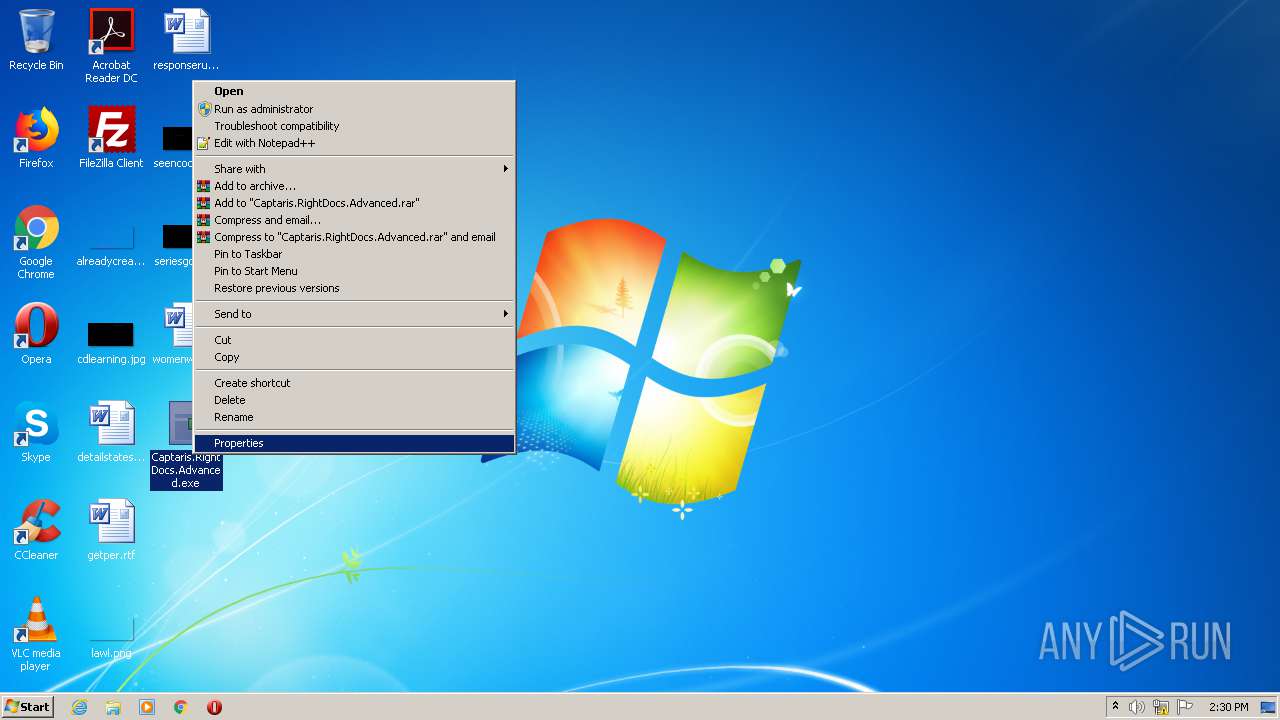Choose Open in the context menu
The width and height of the screenshot is (1280, 720).
pos(354,91)
